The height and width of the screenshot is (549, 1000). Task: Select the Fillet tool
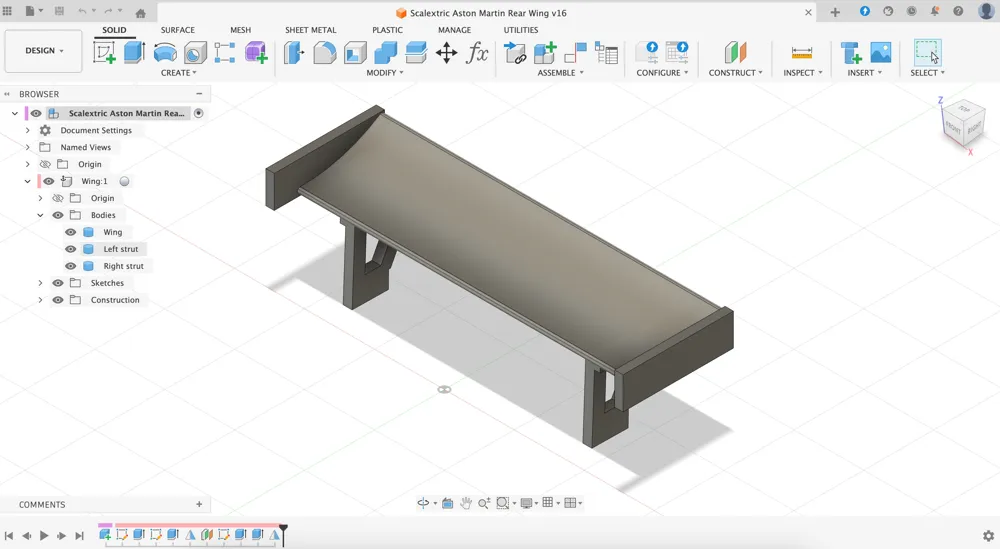(x=325, y=53)
